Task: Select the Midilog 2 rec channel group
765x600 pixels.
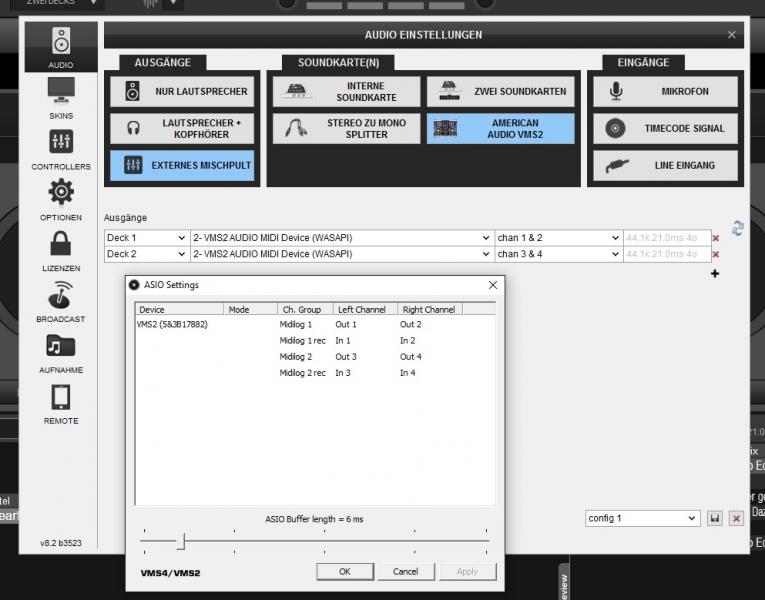Action: 302,373
